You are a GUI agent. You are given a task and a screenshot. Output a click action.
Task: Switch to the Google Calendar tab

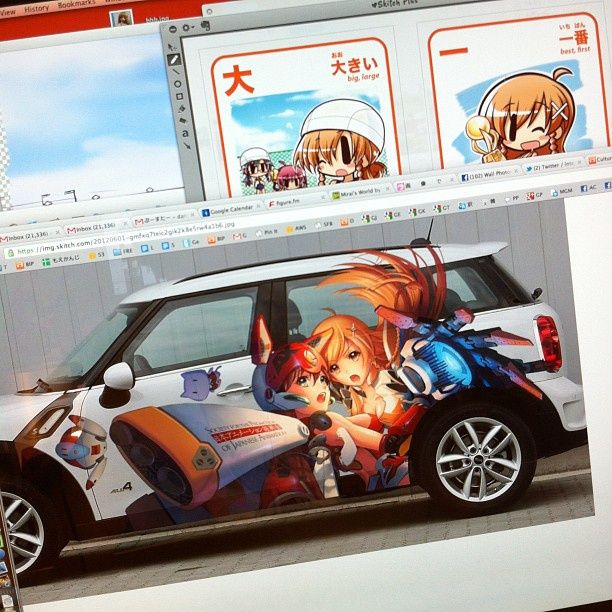[230, 210]
